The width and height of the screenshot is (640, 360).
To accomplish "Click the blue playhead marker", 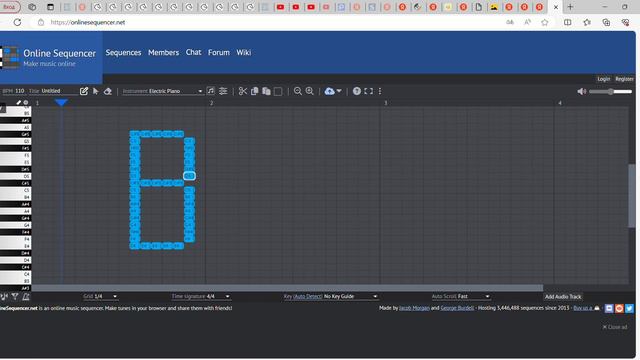I will pyautogui.click(x=61, y=102).
